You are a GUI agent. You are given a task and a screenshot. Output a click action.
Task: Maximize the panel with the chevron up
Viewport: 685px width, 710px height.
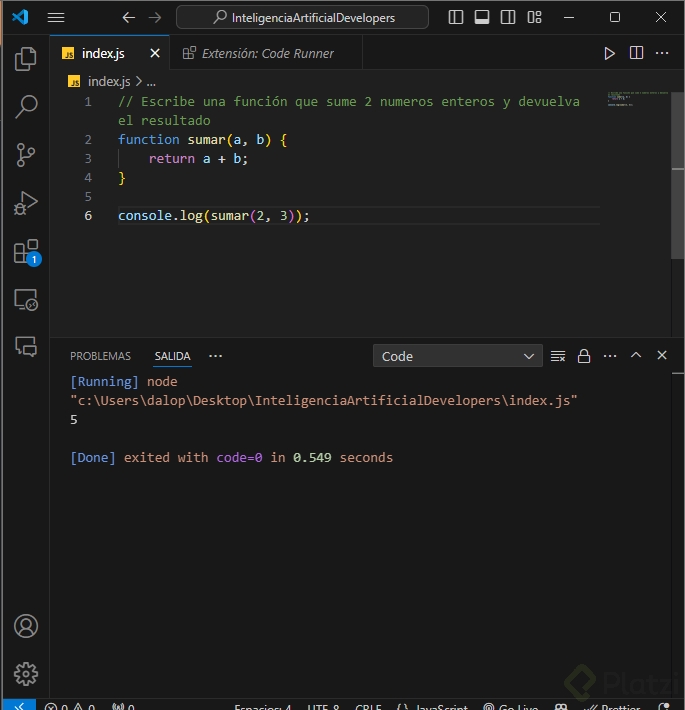point(635,356)
